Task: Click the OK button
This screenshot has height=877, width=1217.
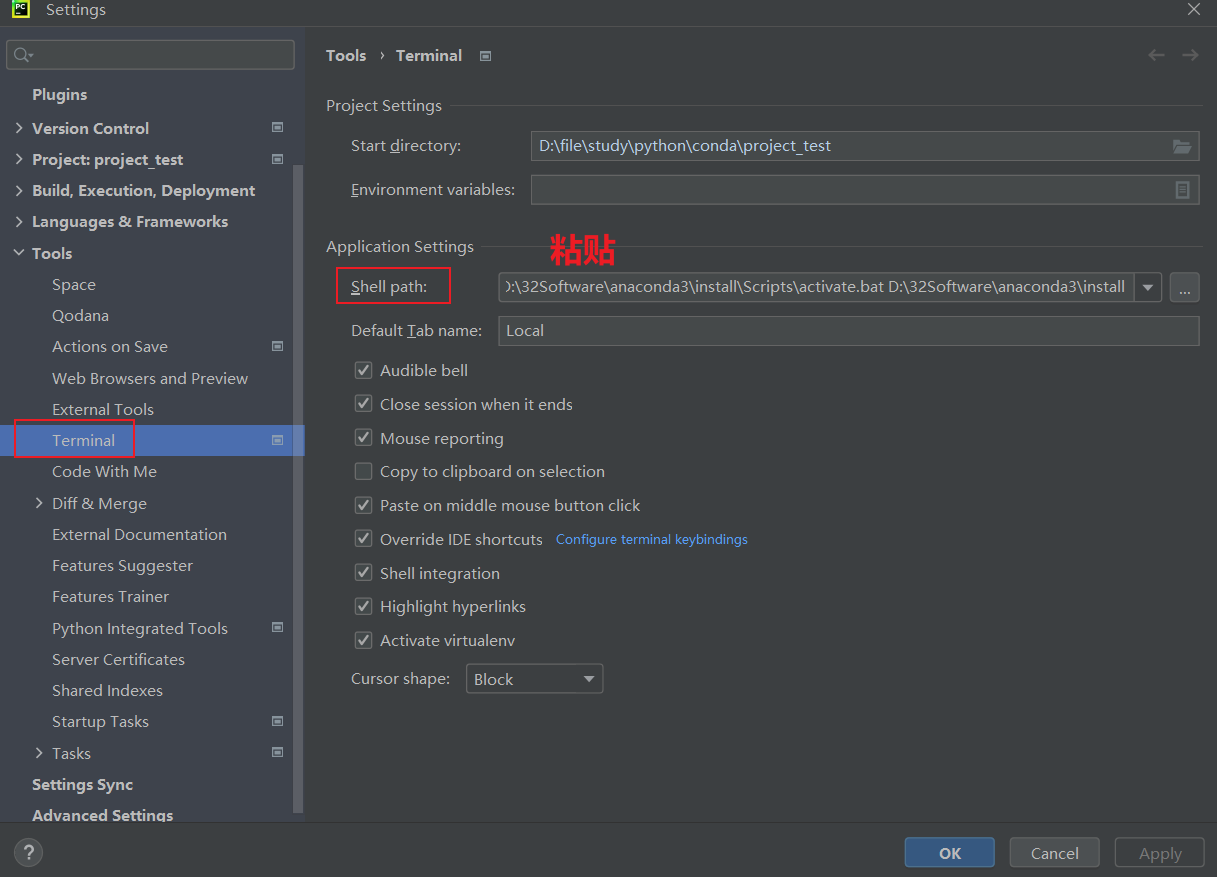Action: coord(950,853)
